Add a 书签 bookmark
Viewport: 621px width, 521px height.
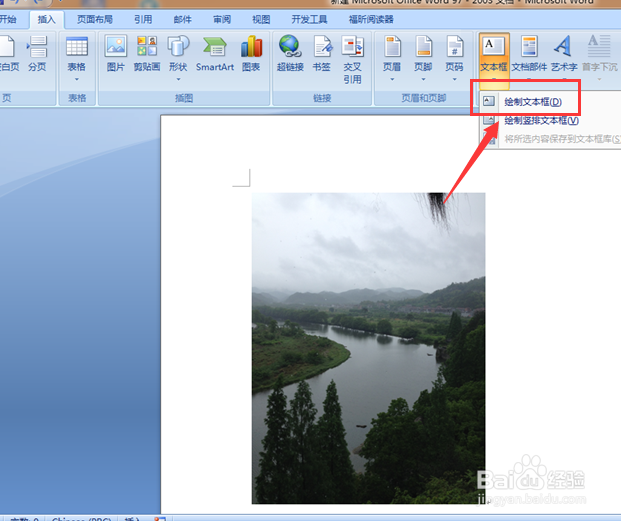[322, 53]
